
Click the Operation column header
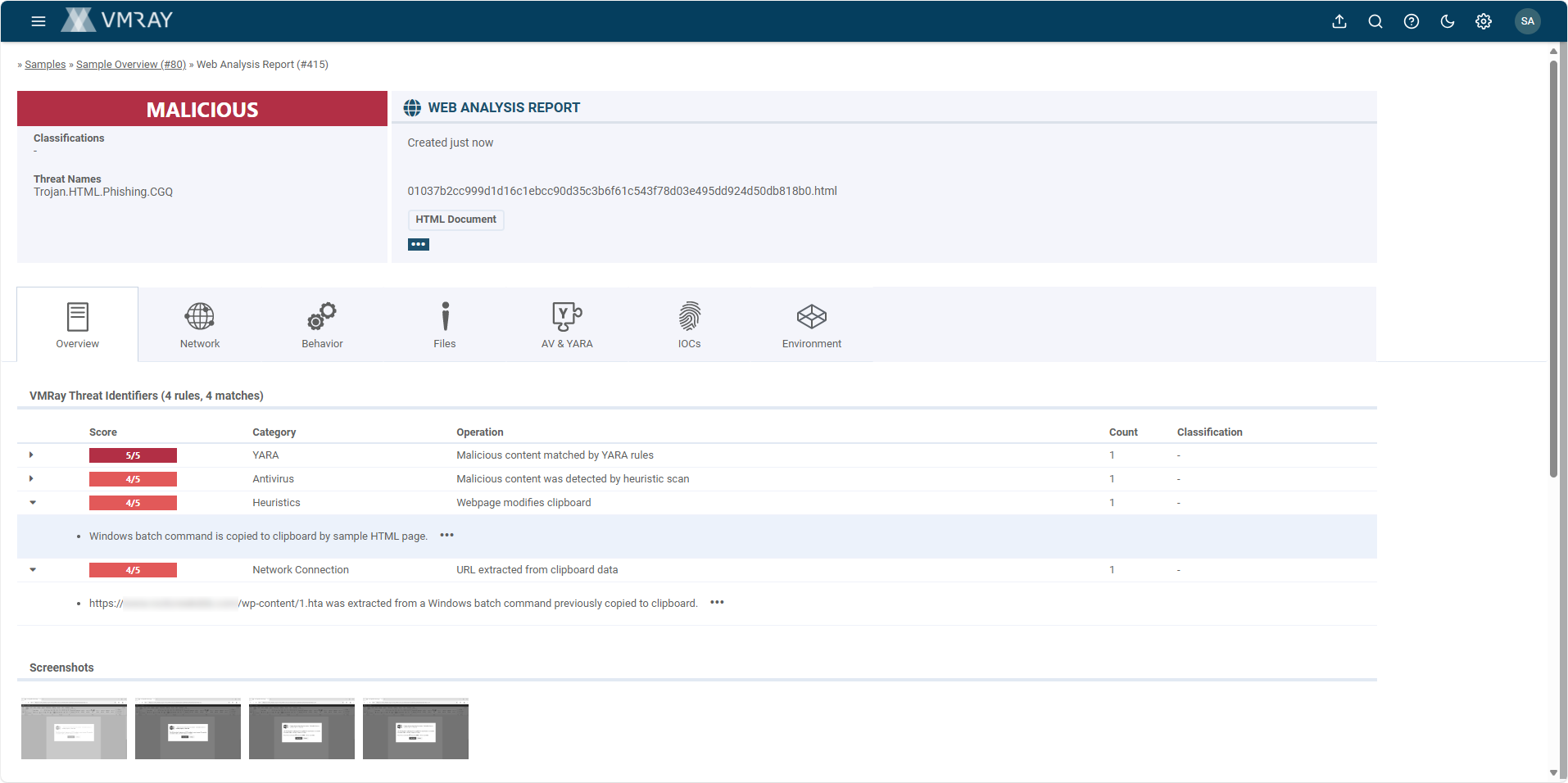[480, 432]
